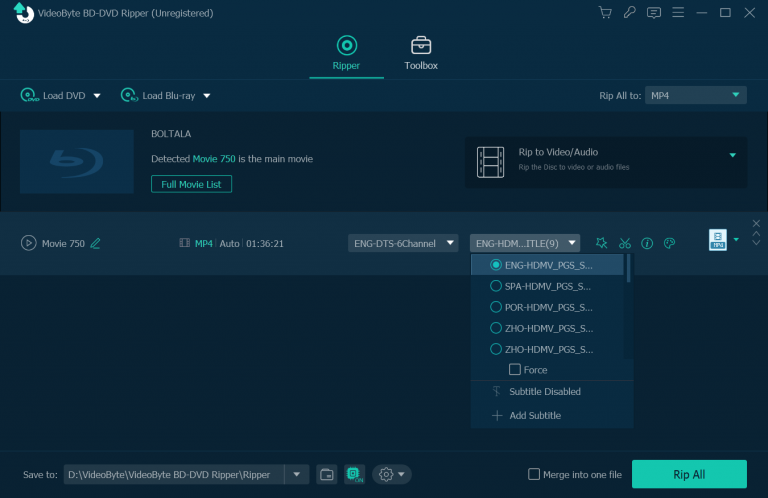The image size is (768, 498).
Task: Select the first ZHO-HDMV_PGS_S... subtitle option
Action: pos(547,328)
